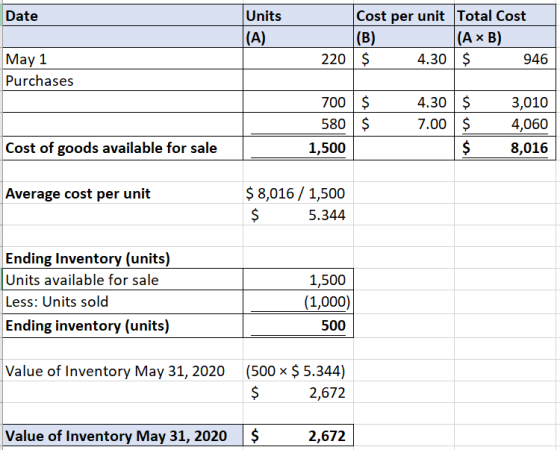
Task: Click the '$ 8,016 / 1,500' formula cell
Action: click(x=298, y=193)
